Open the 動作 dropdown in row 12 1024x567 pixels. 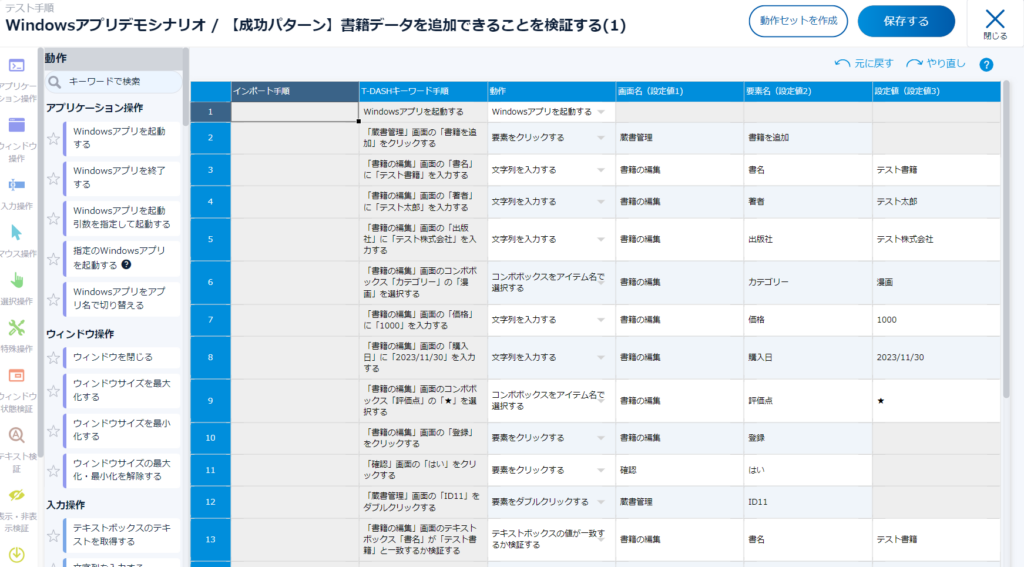point(601,501)
